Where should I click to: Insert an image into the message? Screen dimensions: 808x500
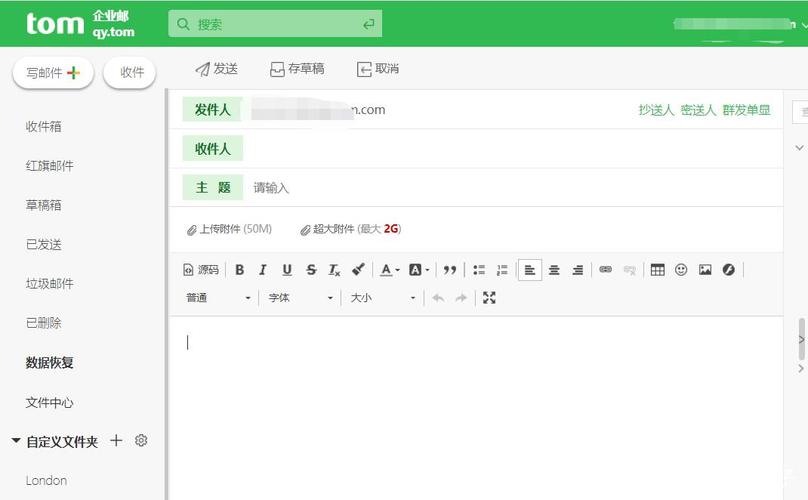pyautogui.click(x=705, y=270)
